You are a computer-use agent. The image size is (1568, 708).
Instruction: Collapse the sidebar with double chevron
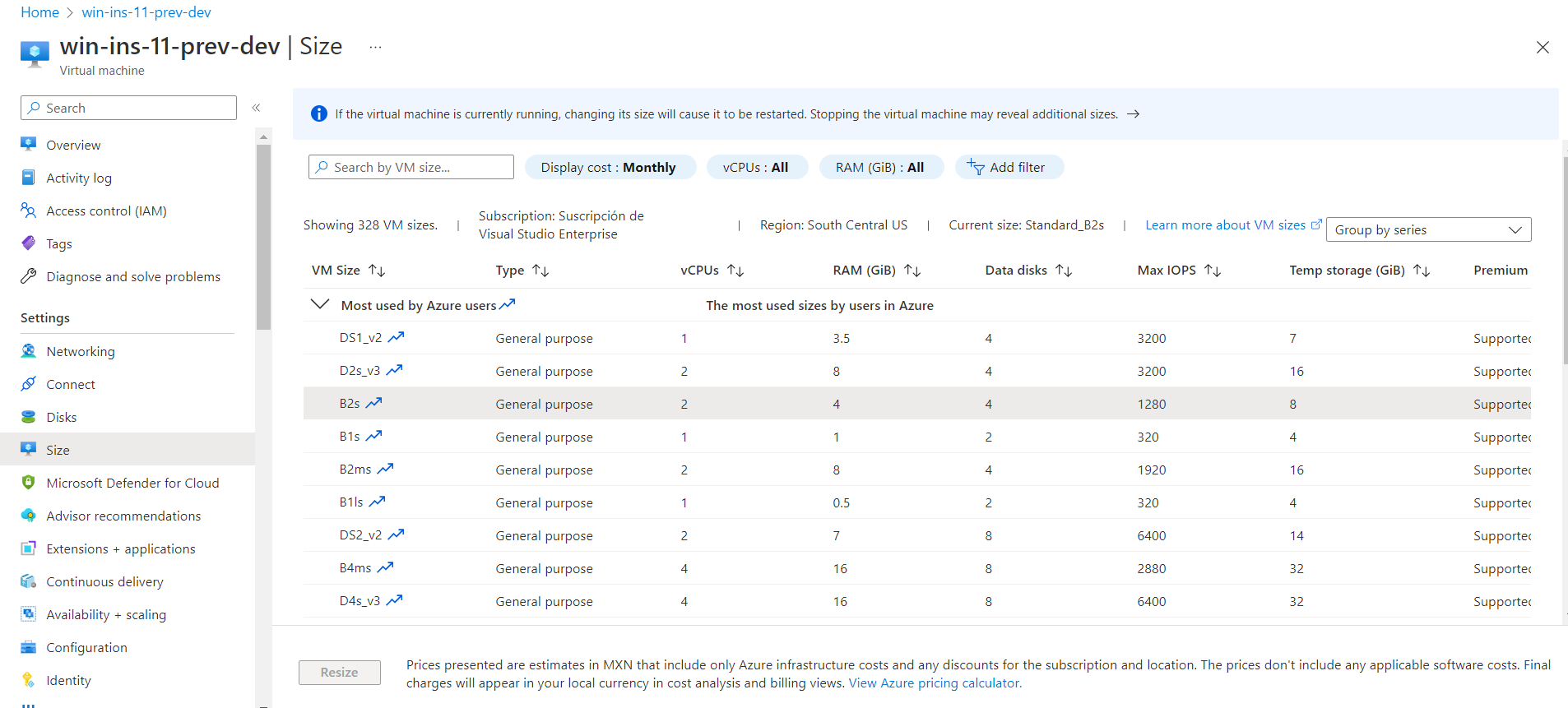pyautogui.click(x=256, y=108)
